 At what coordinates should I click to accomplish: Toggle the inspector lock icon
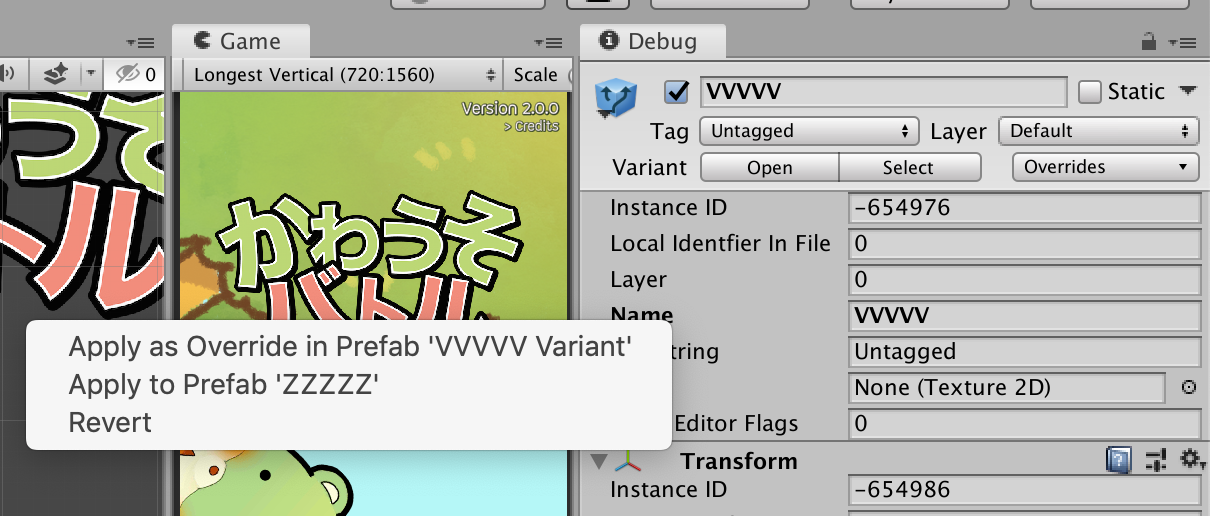1151,41
